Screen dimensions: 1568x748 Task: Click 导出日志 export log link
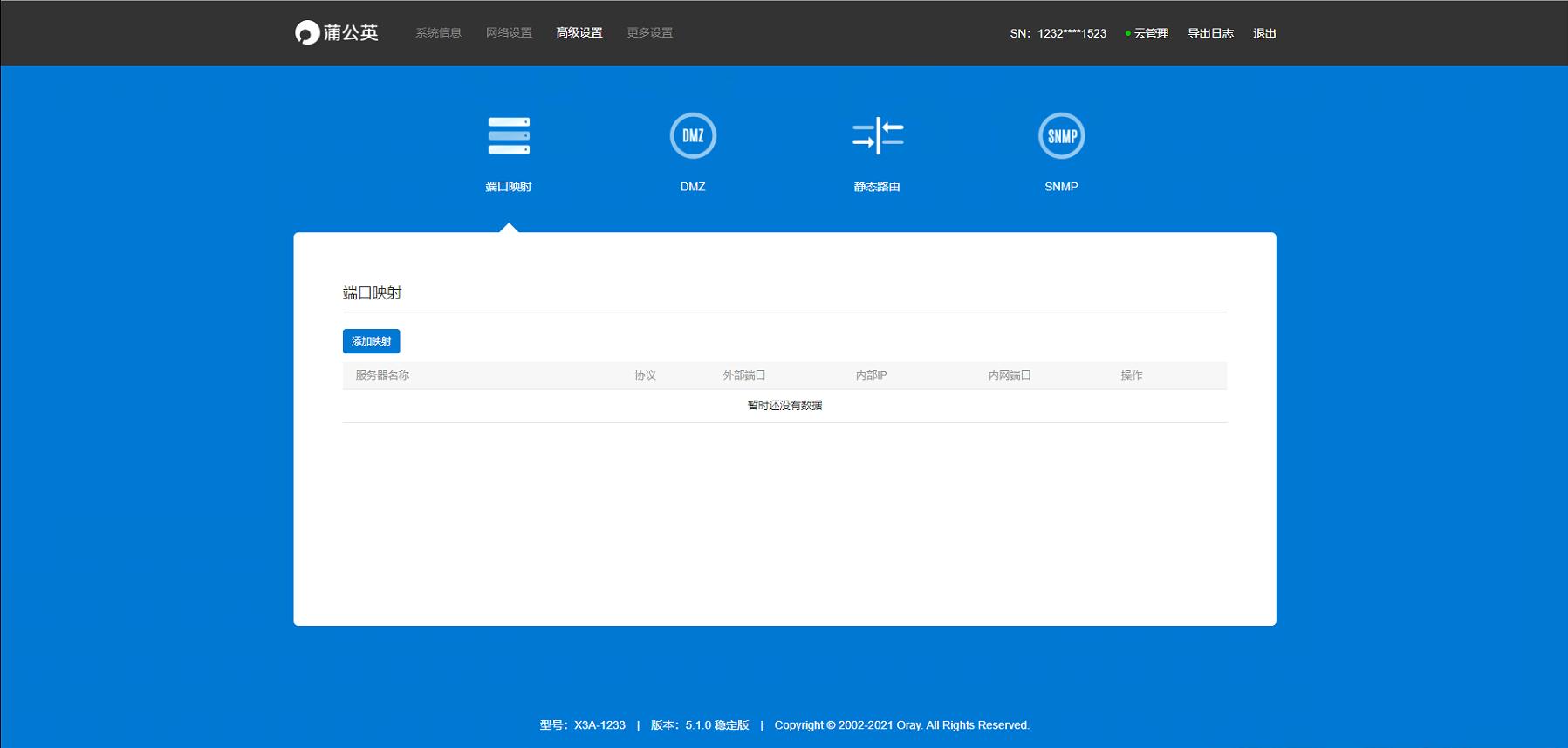1210,33
